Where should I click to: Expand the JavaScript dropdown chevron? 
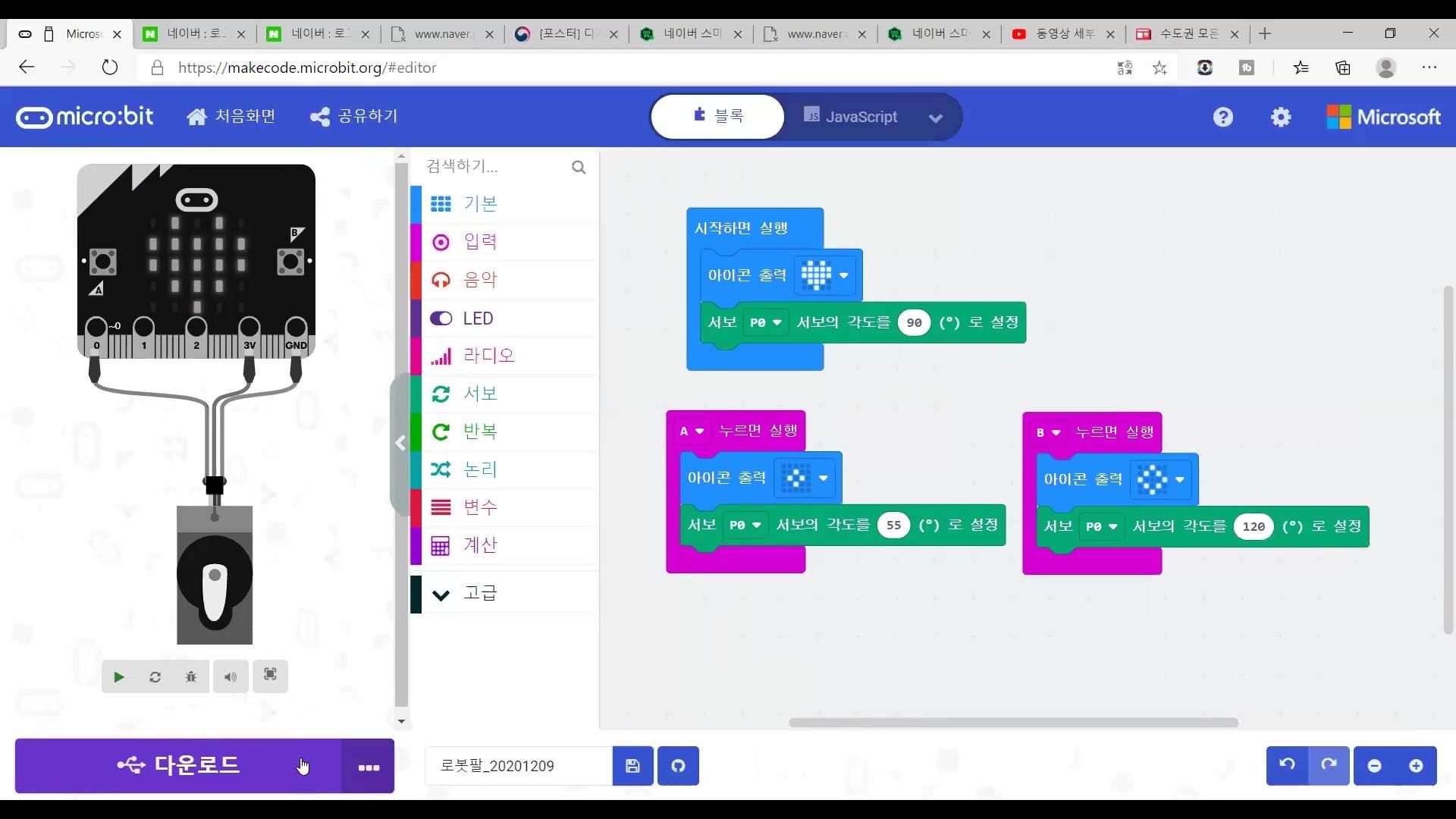click(x=936, y=118)
